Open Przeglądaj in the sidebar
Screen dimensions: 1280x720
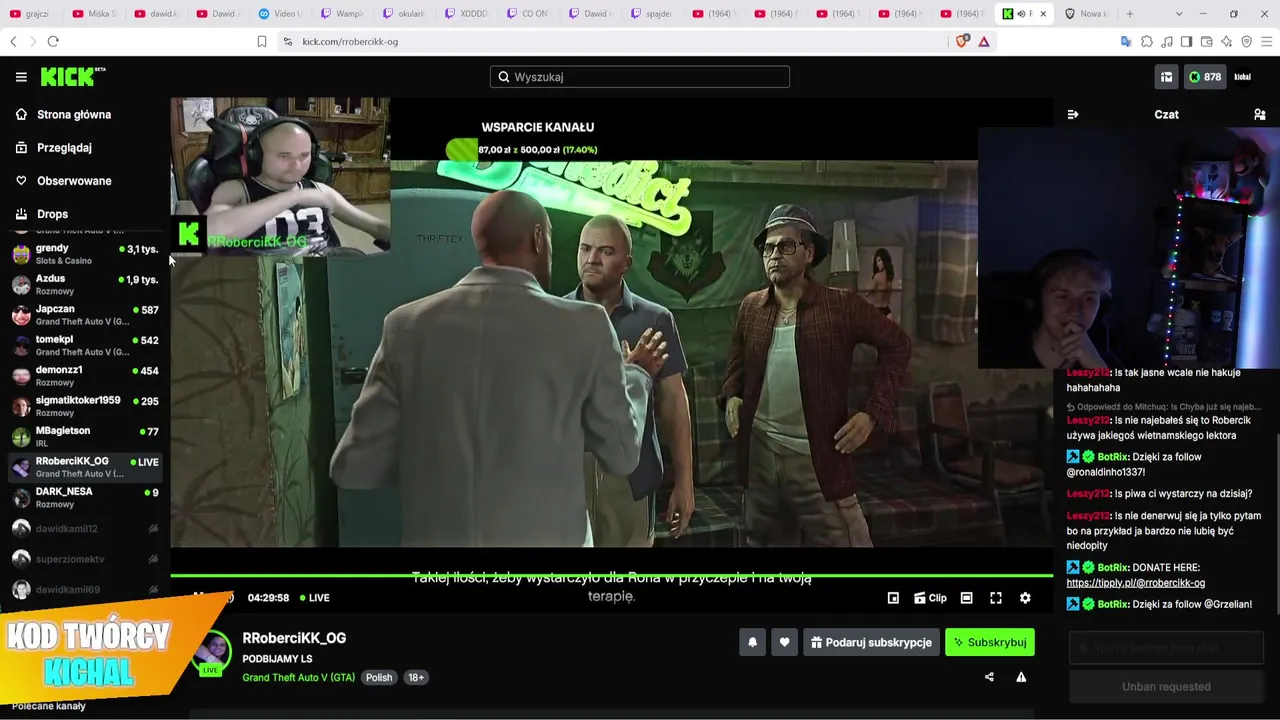[85, 148]
